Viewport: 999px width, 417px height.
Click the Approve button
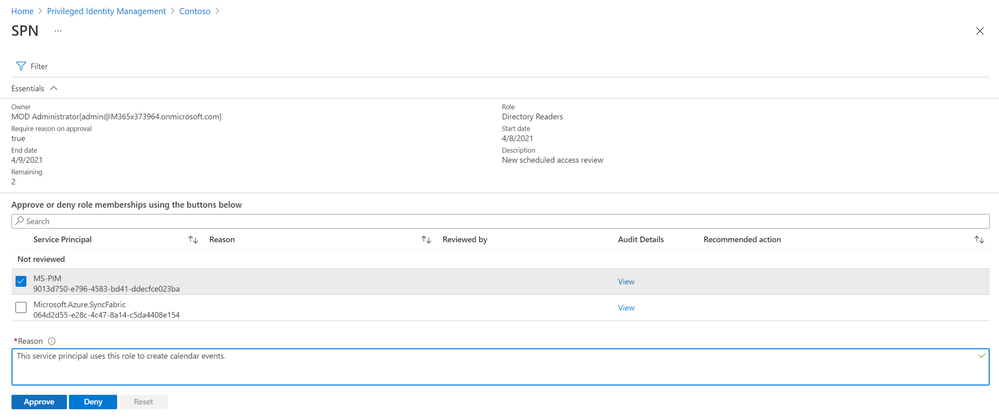coord(39,402)
